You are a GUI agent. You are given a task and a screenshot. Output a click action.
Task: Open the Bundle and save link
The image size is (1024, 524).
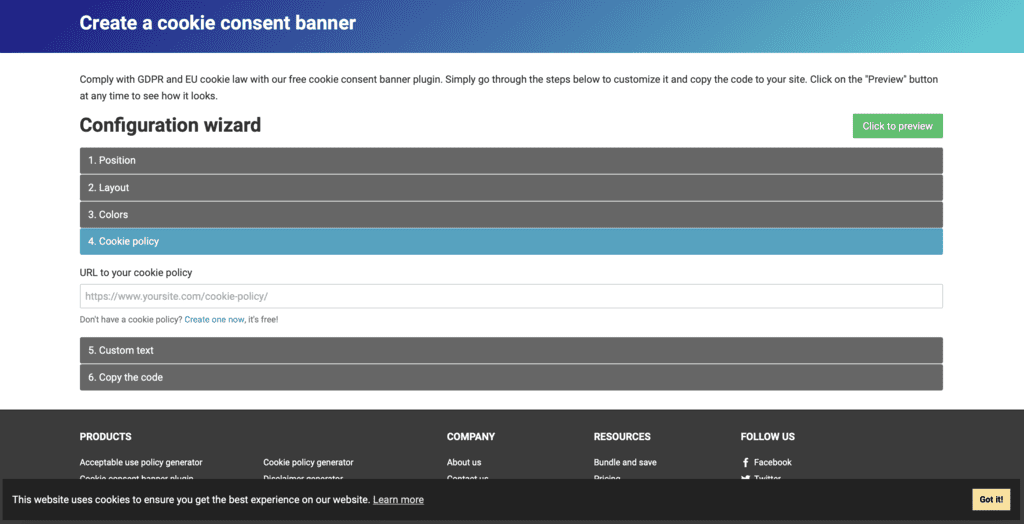point(625,463)
